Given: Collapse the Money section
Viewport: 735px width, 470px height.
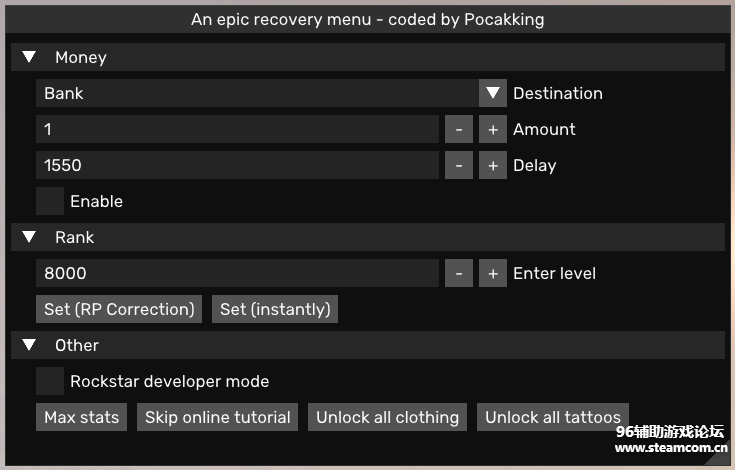Looking at the screenshot, I should [x=29, y=57].
